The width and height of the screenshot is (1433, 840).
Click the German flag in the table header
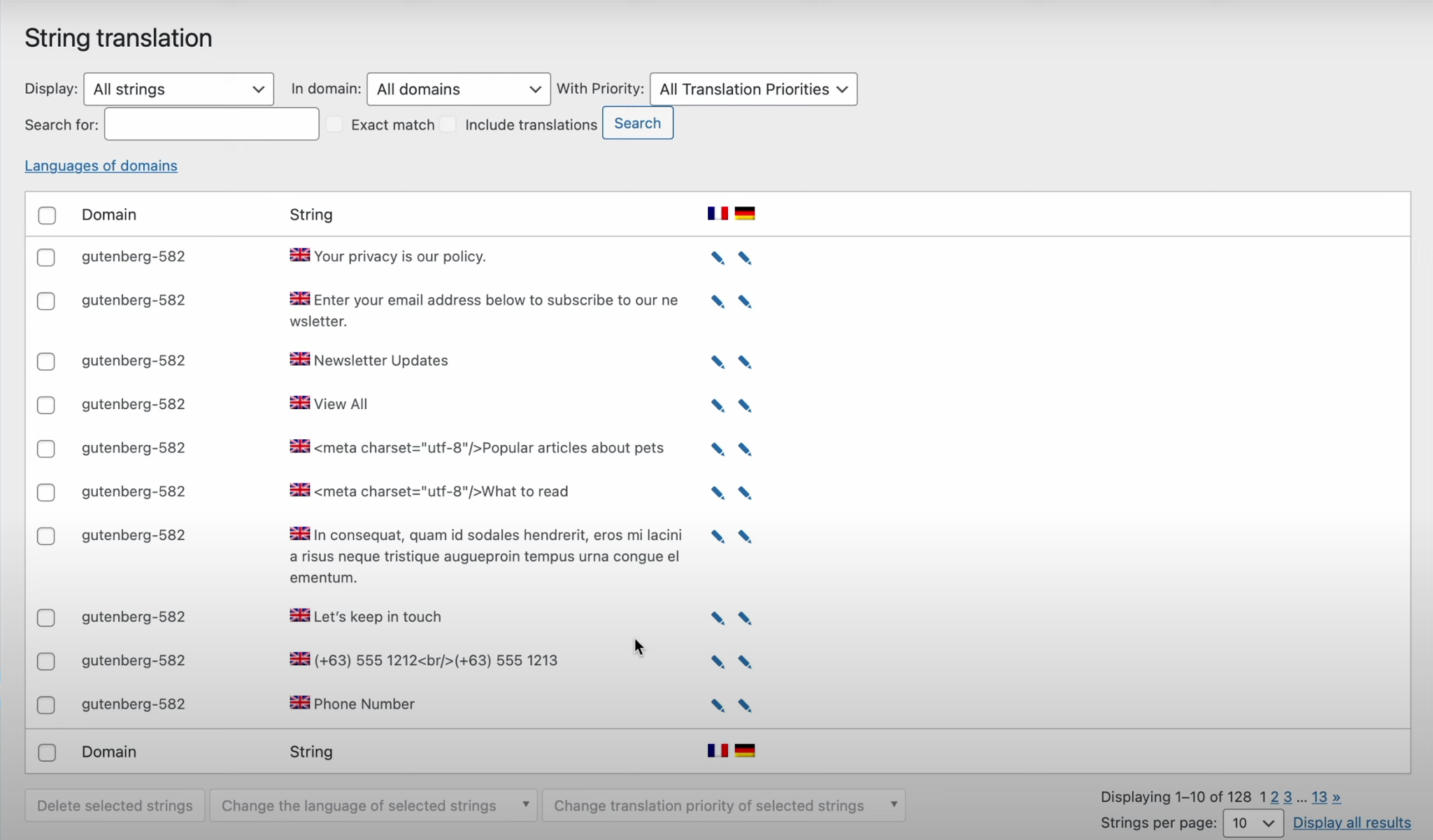point(746,213)
